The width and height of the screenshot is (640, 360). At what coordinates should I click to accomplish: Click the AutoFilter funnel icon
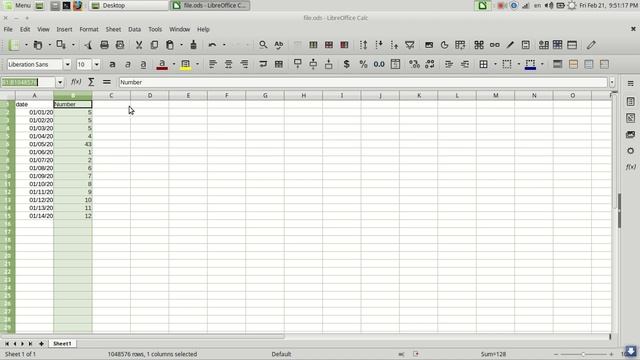[x=409, y=45]
